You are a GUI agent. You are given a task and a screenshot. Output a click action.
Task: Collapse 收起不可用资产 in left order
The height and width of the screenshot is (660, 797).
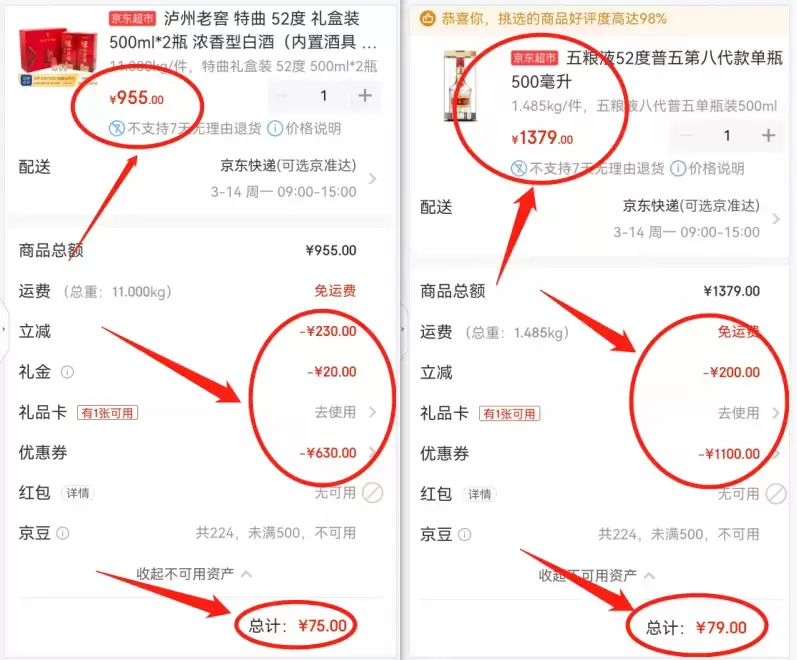pos(194,574)
